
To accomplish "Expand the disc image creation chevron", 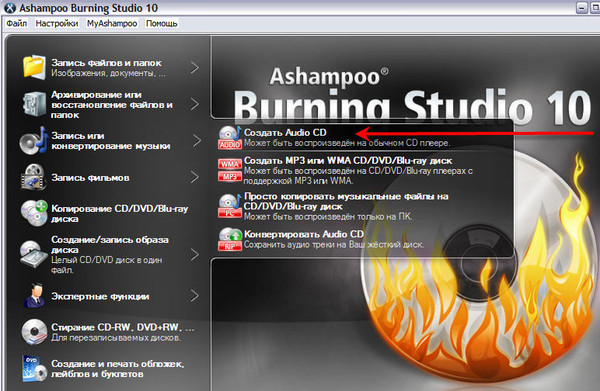I will coord(195,254).
